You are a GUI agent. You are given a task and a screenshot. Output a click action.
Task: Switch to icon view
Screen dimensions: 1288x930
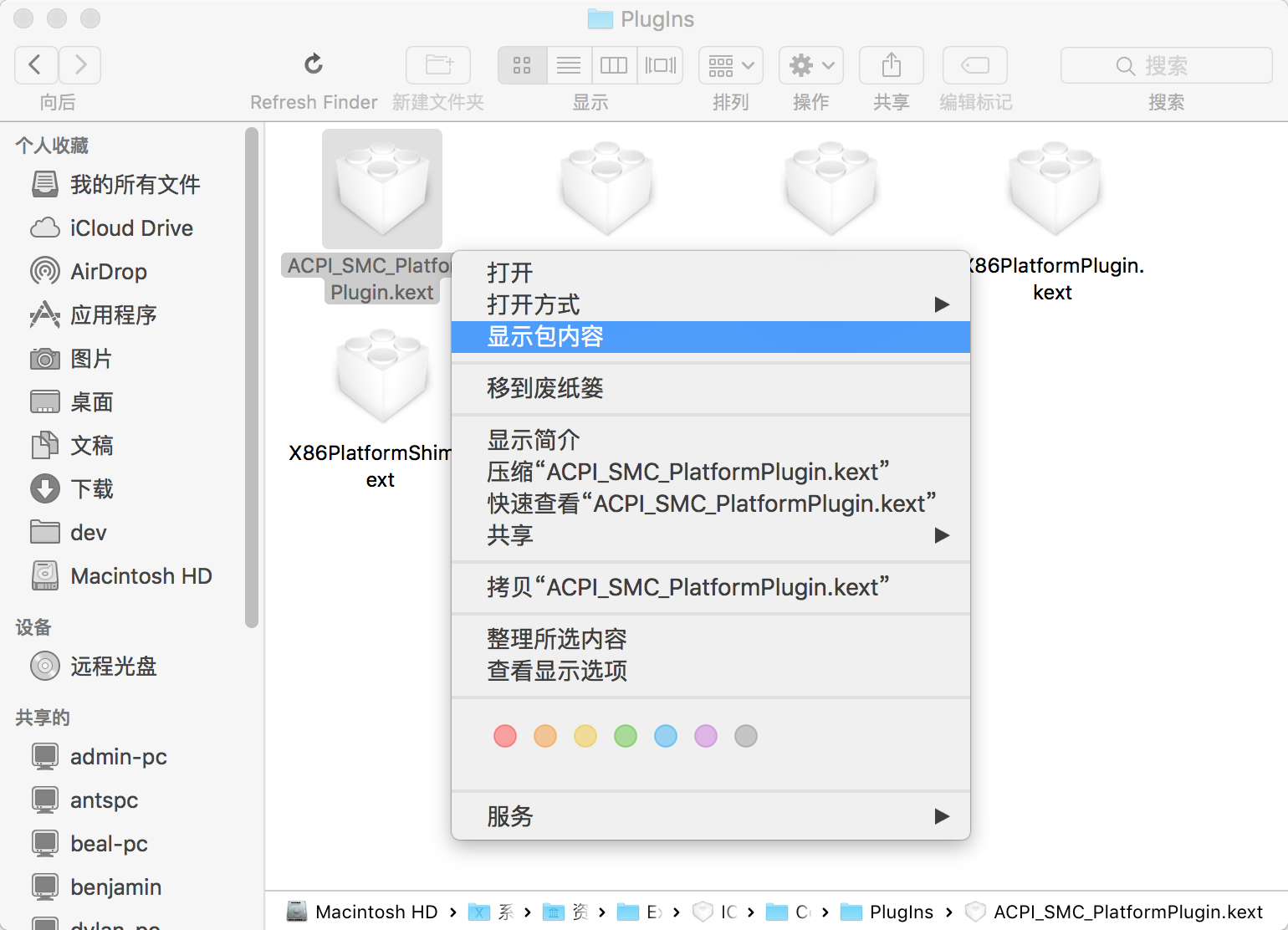(523, 65)
